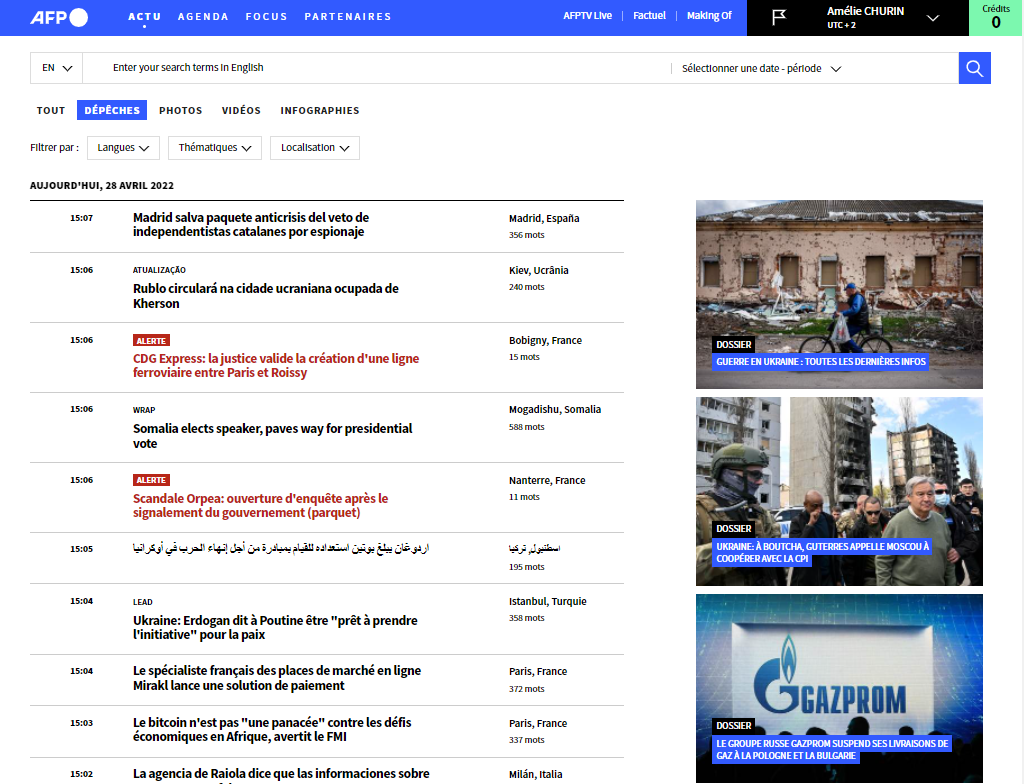Image resolution: width=1024 pixels, height=784 pixels.
Task: Expand the Thématiques filter
Action: (x=215, y=148)
